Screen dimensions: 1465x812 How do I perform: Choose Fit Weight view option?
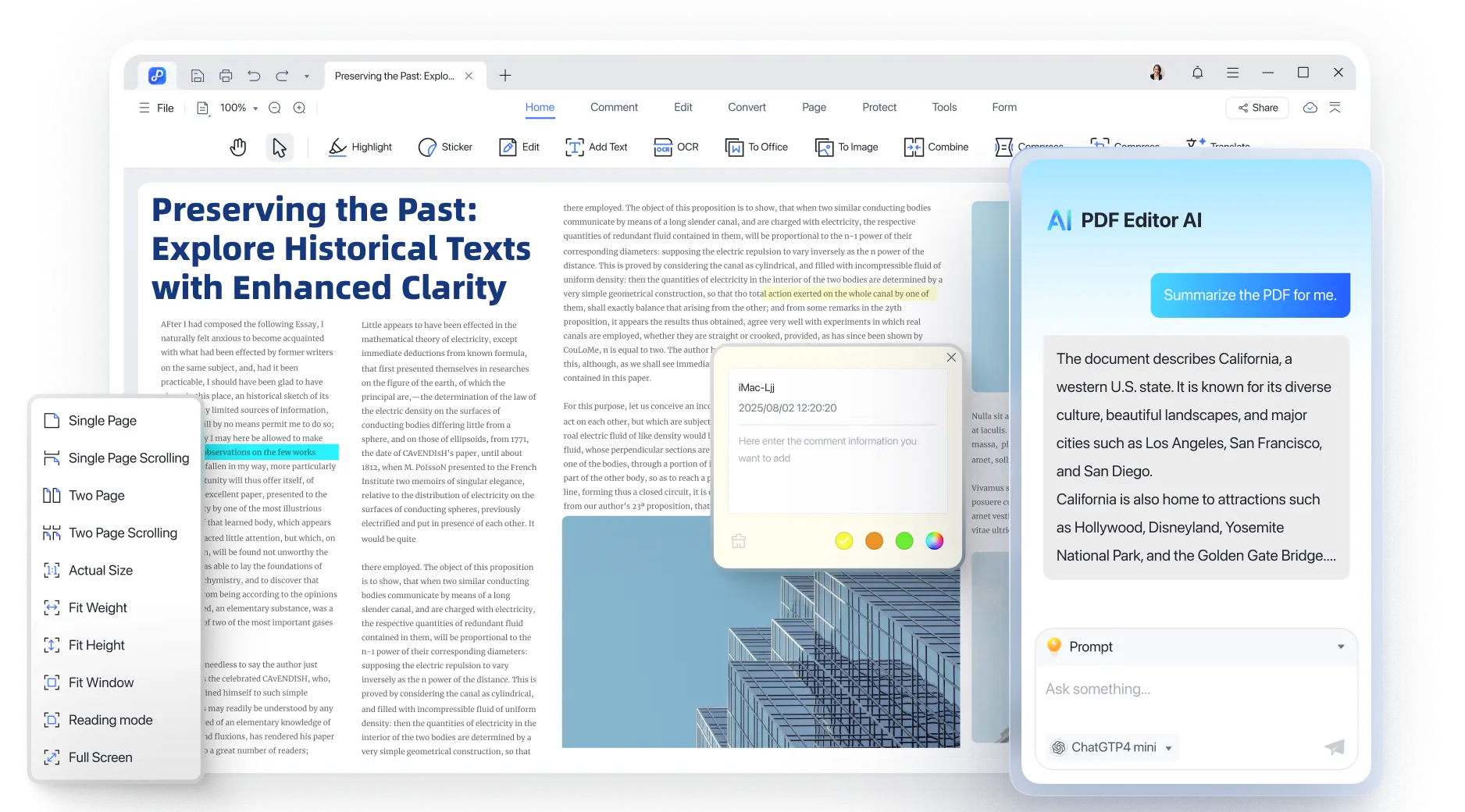pyautogui.click(x=117, y=608)
